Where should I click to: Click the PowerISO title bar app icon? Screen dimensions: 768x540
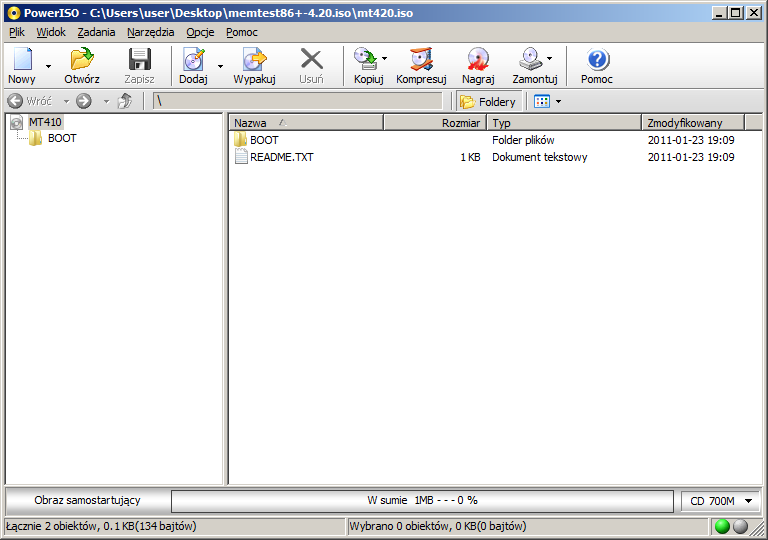click(x=14, y=13)
